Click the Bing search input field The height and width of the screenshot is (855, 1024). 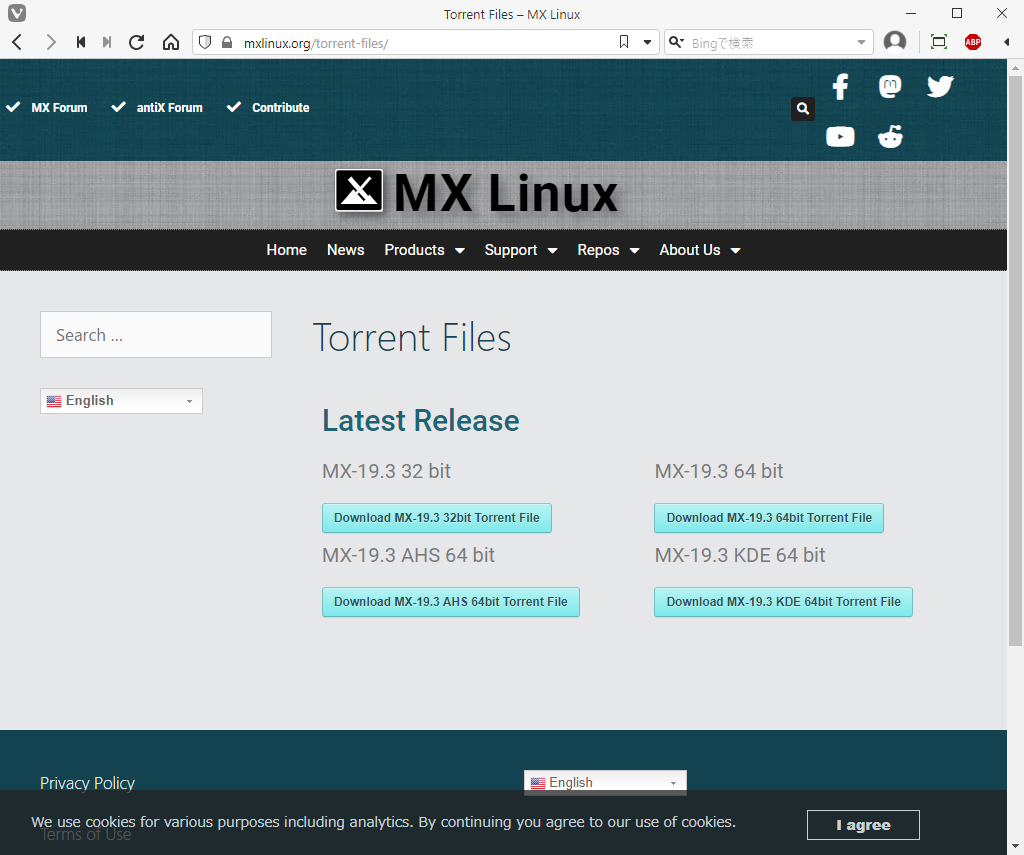[771, 43]
